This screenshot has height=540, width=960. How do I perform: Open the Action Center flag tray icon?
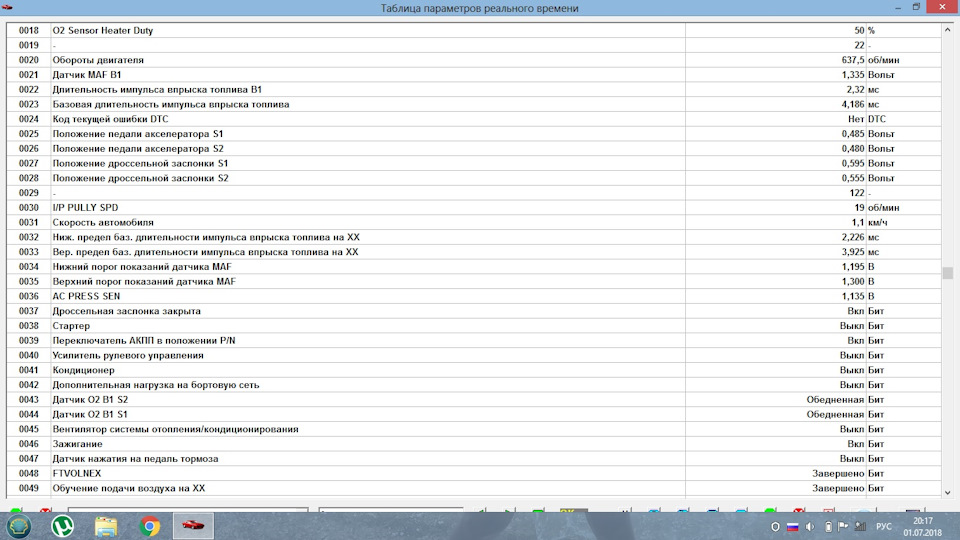843,527
